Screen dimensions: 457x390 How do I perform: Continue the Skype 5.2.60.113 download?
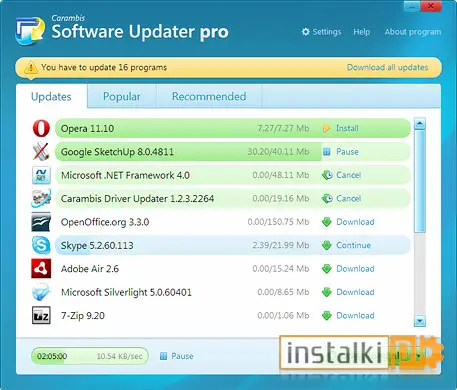[x=353, y=245]
